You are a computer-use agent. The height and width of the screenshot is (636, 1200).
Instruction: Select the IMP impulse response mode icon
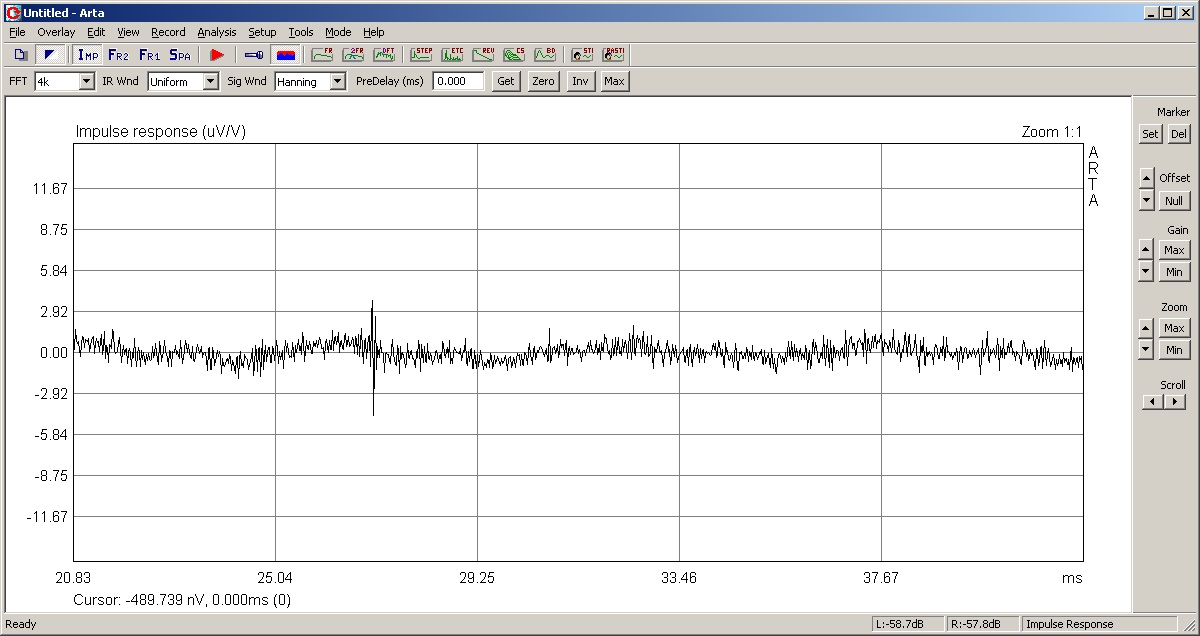point(88,55)
